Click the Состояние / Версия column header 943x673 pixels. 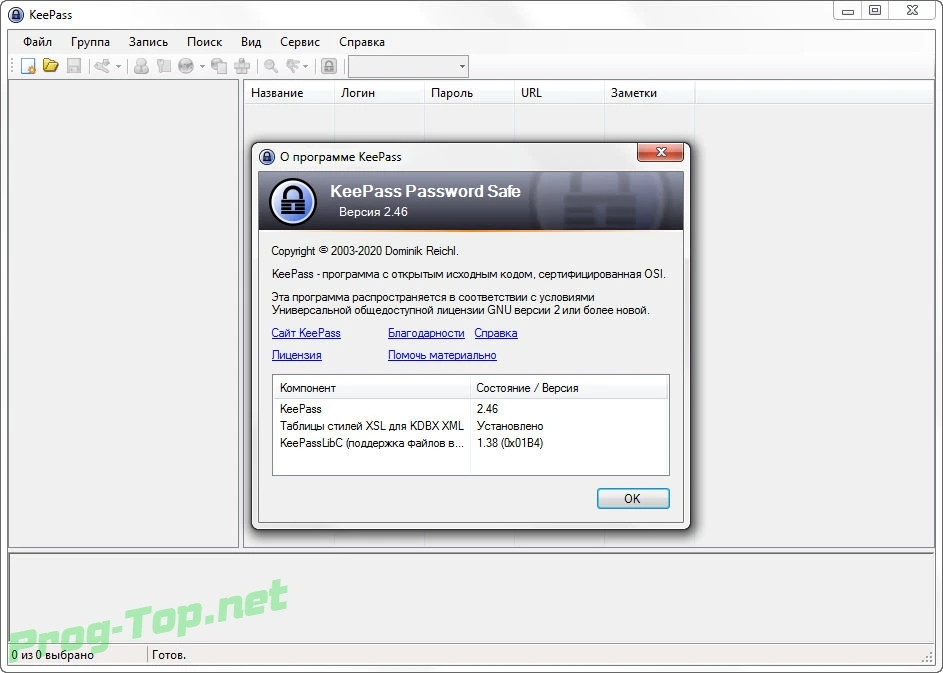click(569, 388)
